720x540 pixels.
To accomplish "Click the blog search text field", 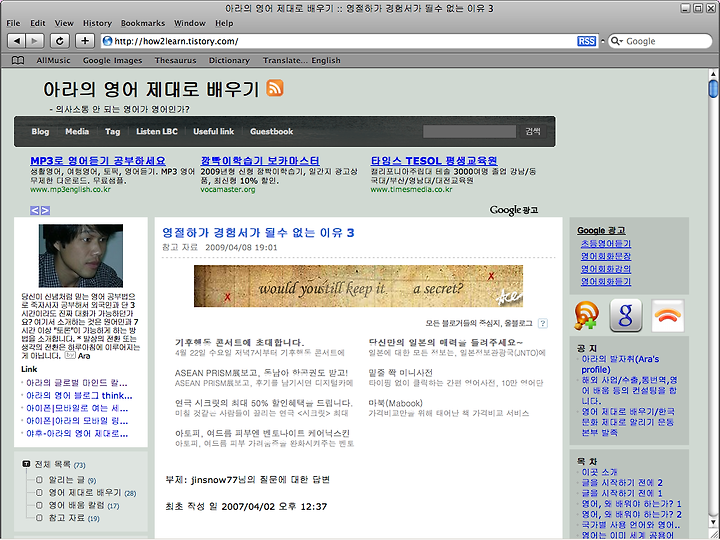I will click(469, 131).
